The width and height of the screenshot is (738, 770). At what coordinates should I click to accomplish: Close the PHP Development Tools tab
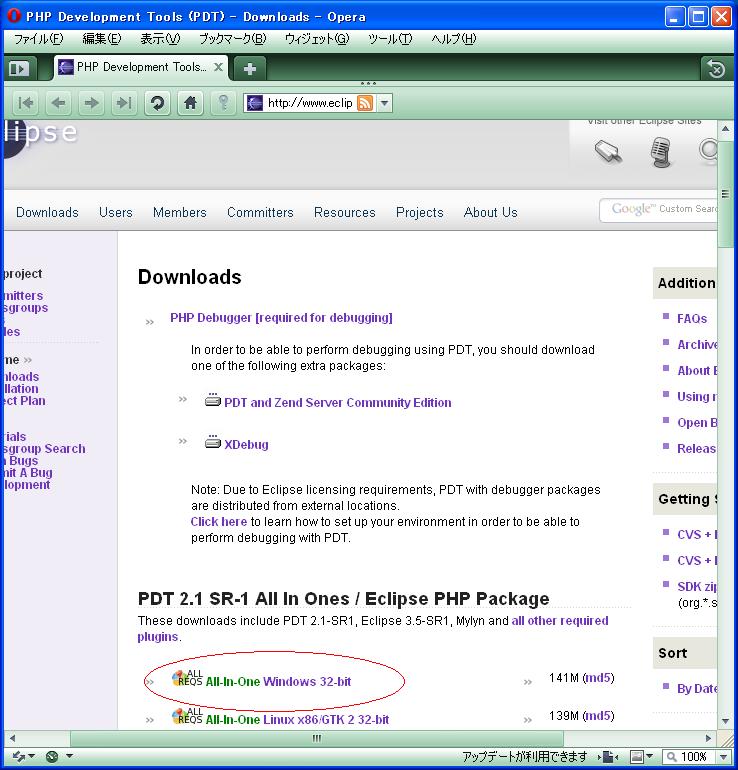[219, 67]
